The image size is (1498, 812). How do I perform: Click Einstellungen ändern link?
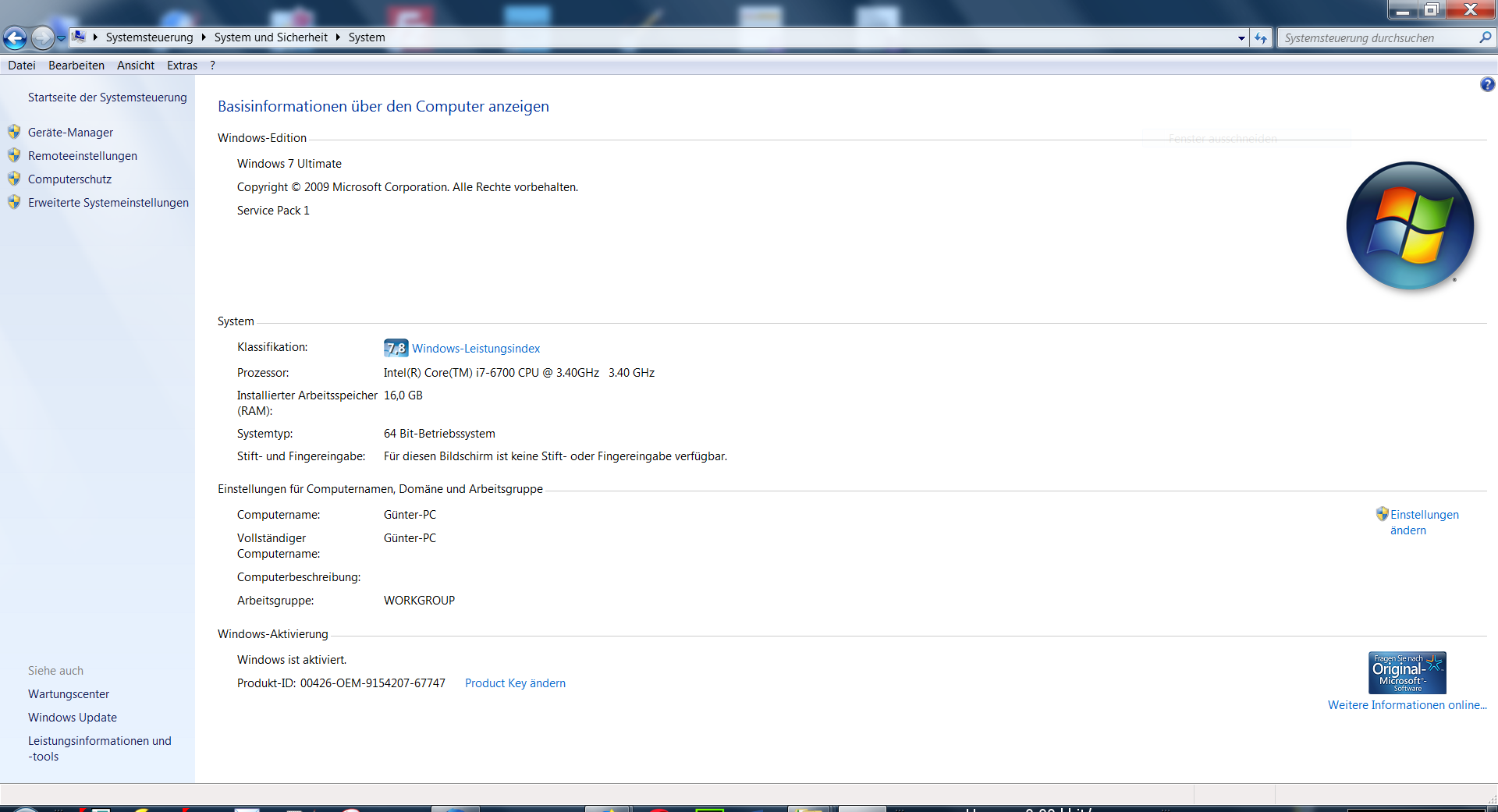pos(1424,523)
